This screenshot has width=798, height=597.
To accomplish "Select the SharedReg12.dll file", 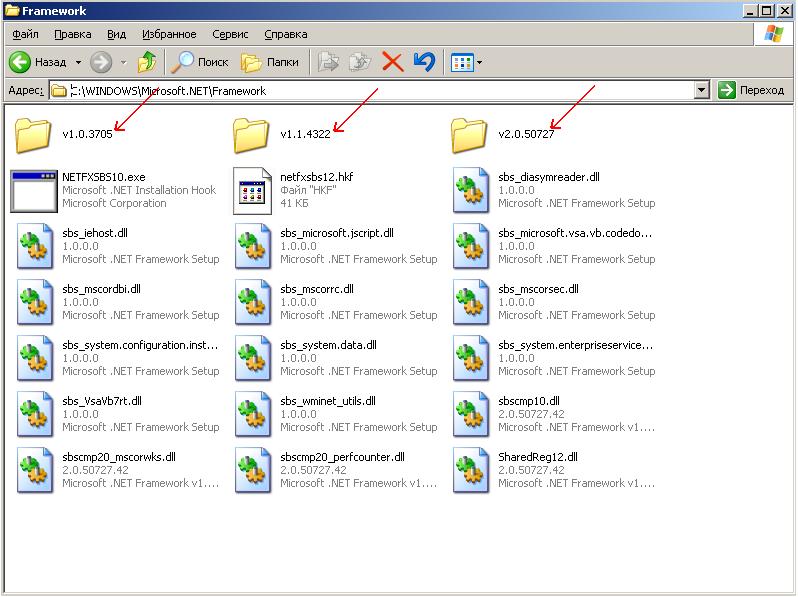I will (x=470, y=470).
